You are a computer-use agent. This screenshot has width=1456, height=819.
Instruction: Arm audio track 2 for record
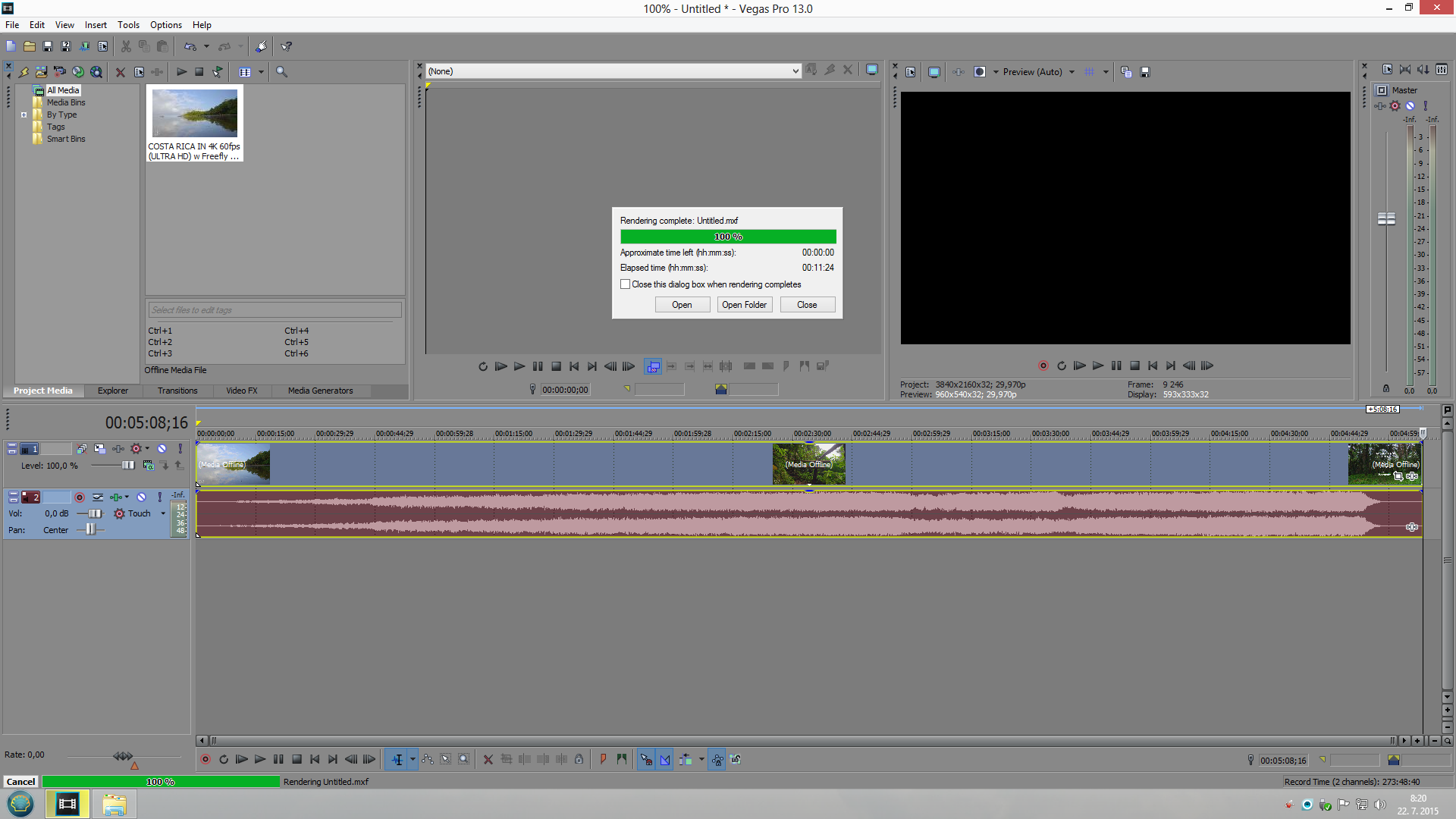(79, 497)
